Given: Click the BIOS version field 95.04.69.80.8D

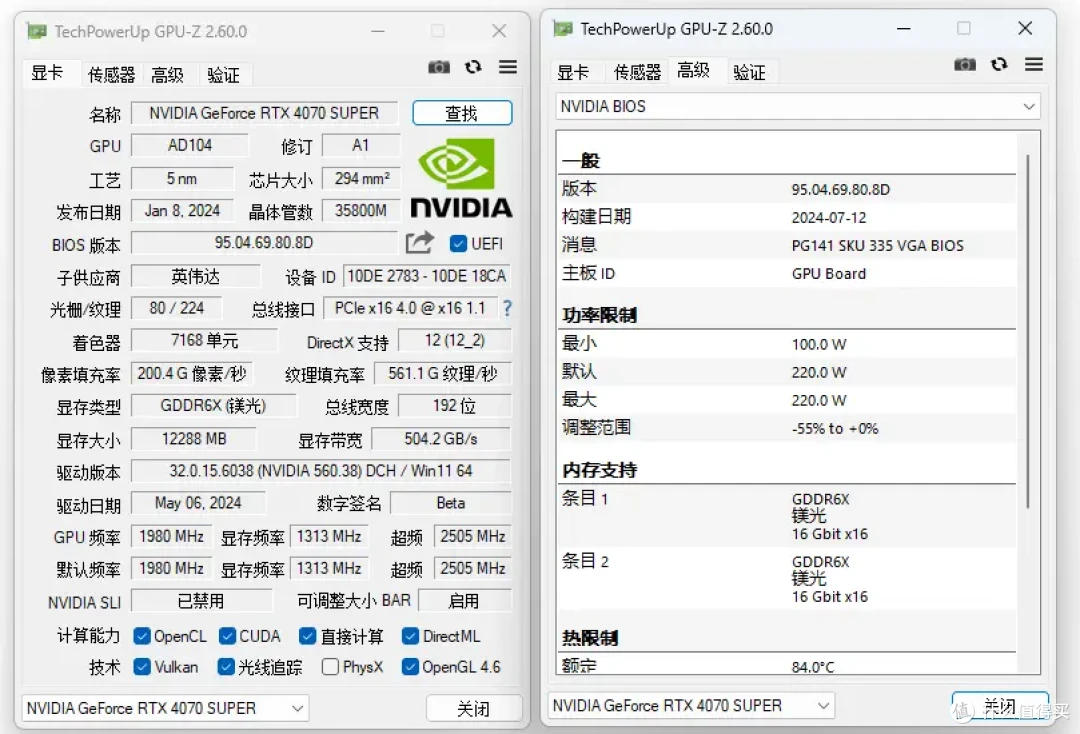Looking at the screenshot, I should (264, 242).
